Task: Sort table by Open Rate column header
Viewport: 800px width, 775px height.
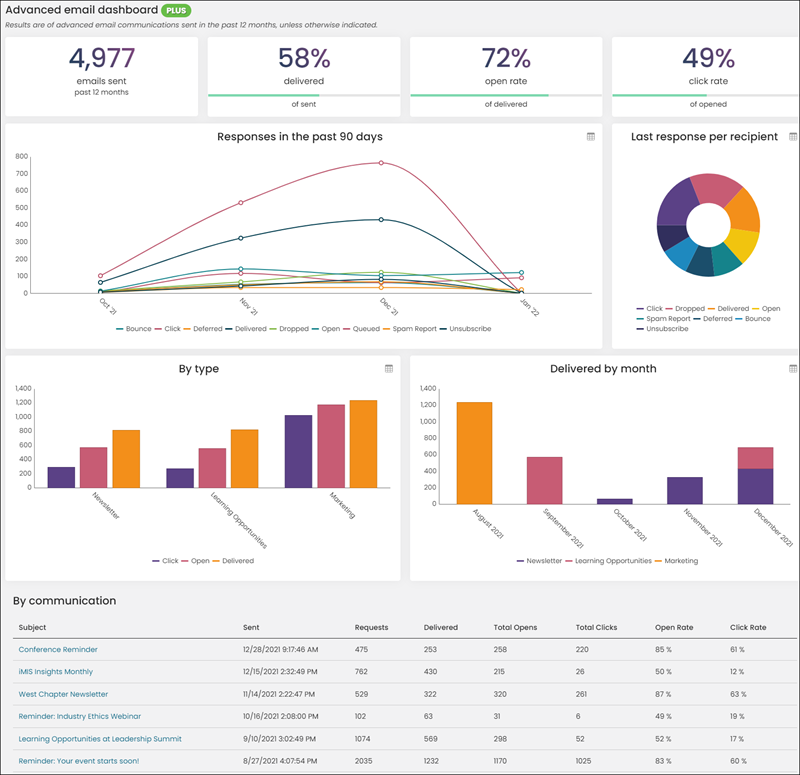Action: [x=674, y=628]
